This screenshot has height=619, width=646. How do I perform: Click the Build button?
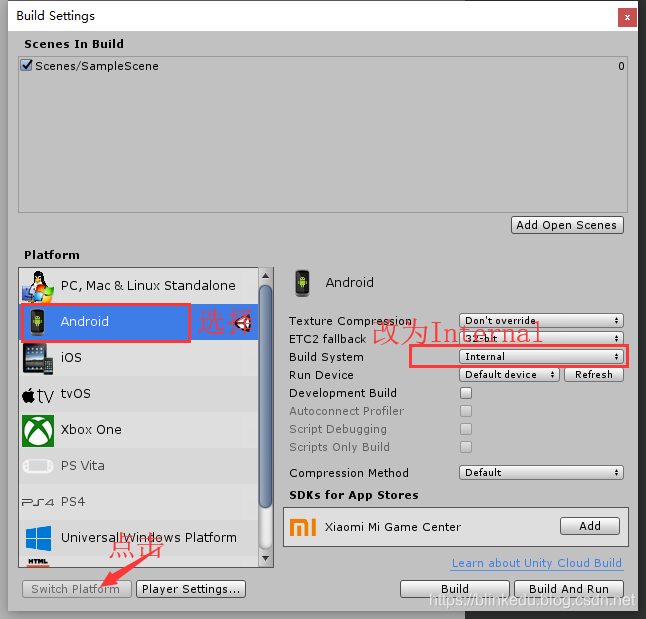[455, 589]
